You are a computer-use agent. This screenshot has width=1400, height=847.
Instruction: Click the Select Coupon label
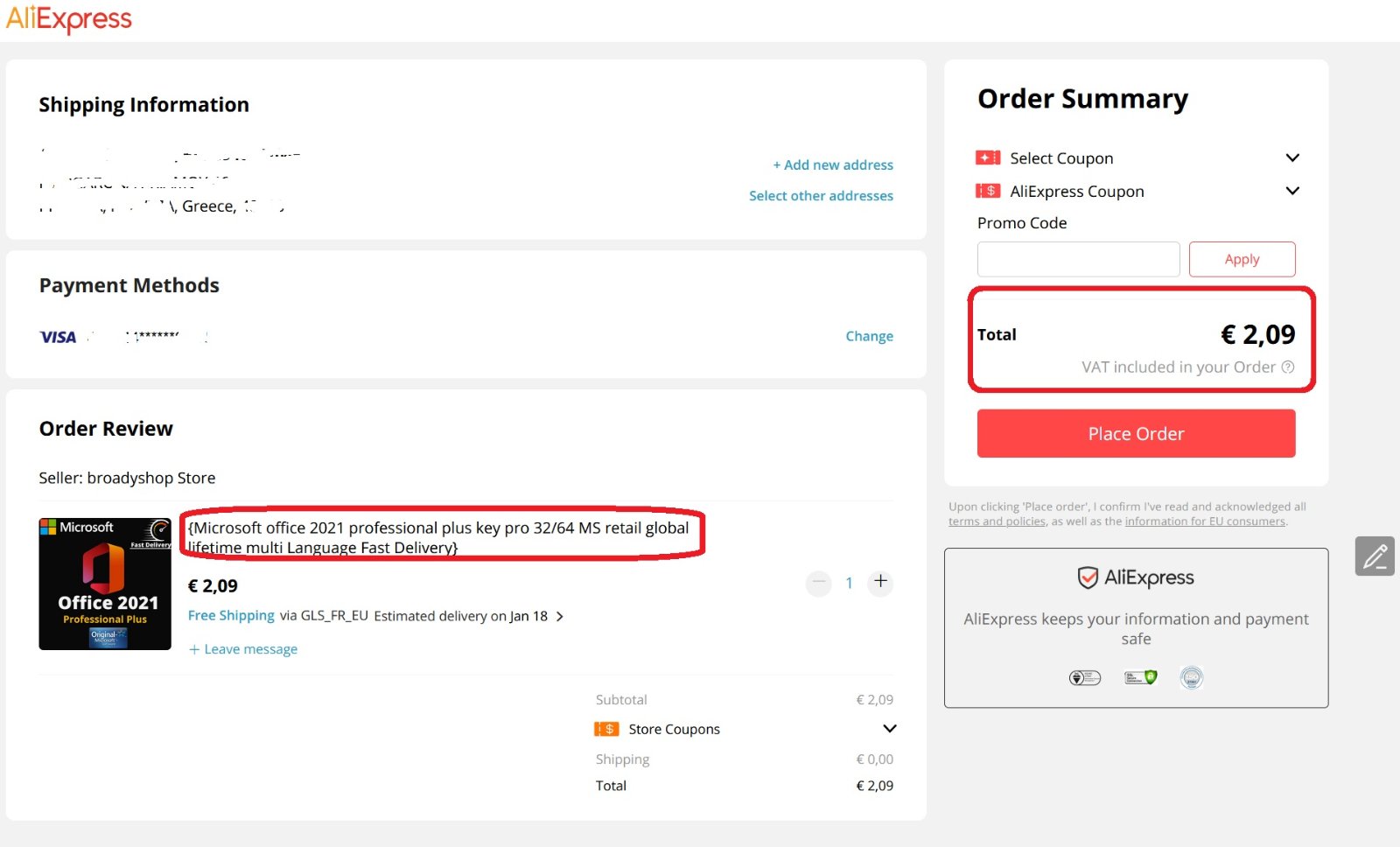pos(1061,158)
